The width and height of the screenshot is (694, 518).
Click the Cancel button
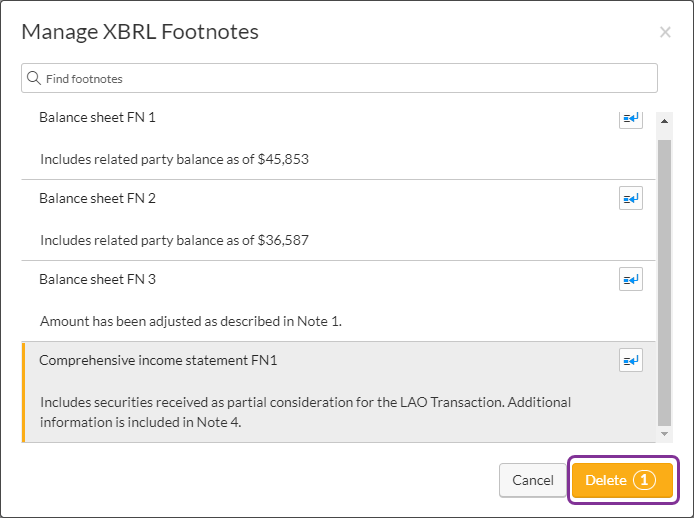click(x=532, y=480)
